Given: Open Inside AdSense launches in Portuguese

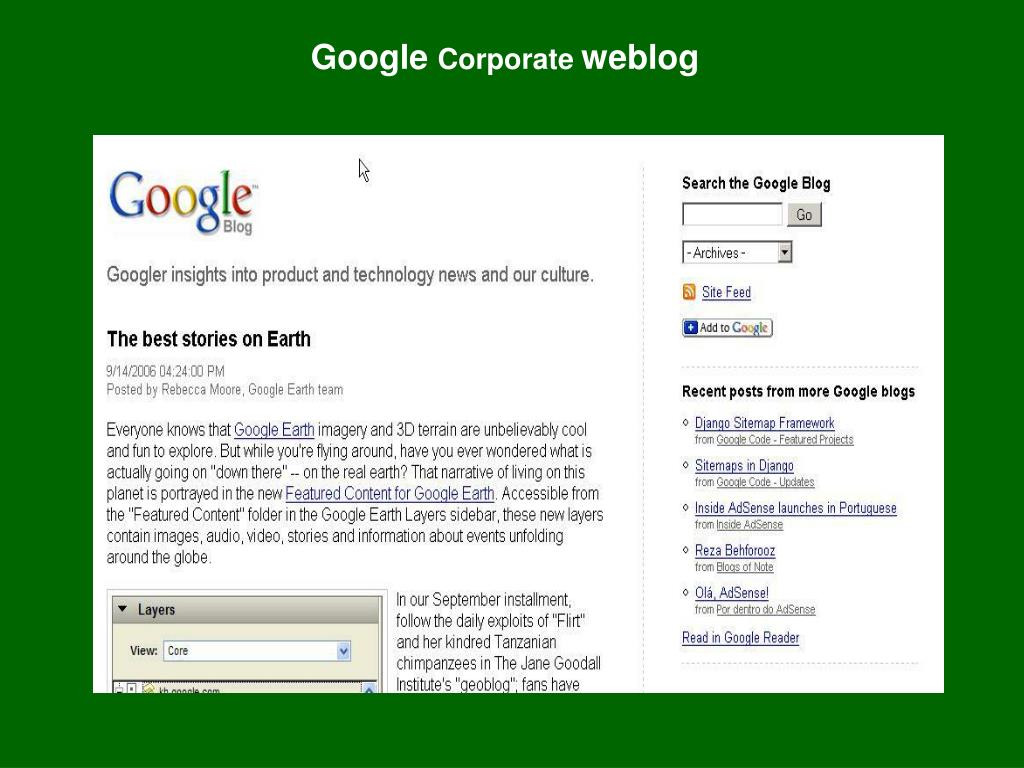Looking at the screenshot, I should [x=795, y=508].
